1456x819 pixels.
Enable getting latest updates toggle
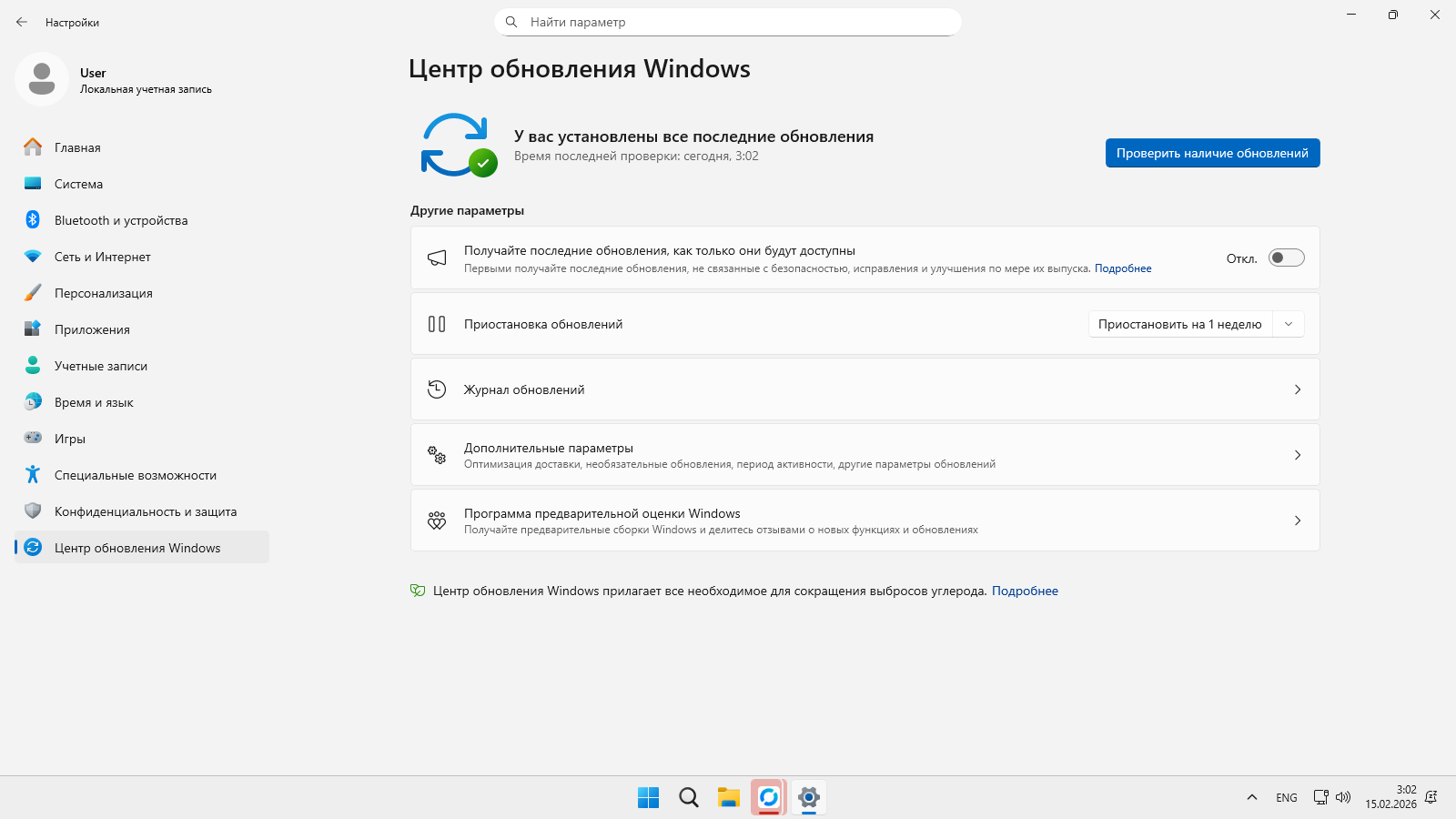1286,258
